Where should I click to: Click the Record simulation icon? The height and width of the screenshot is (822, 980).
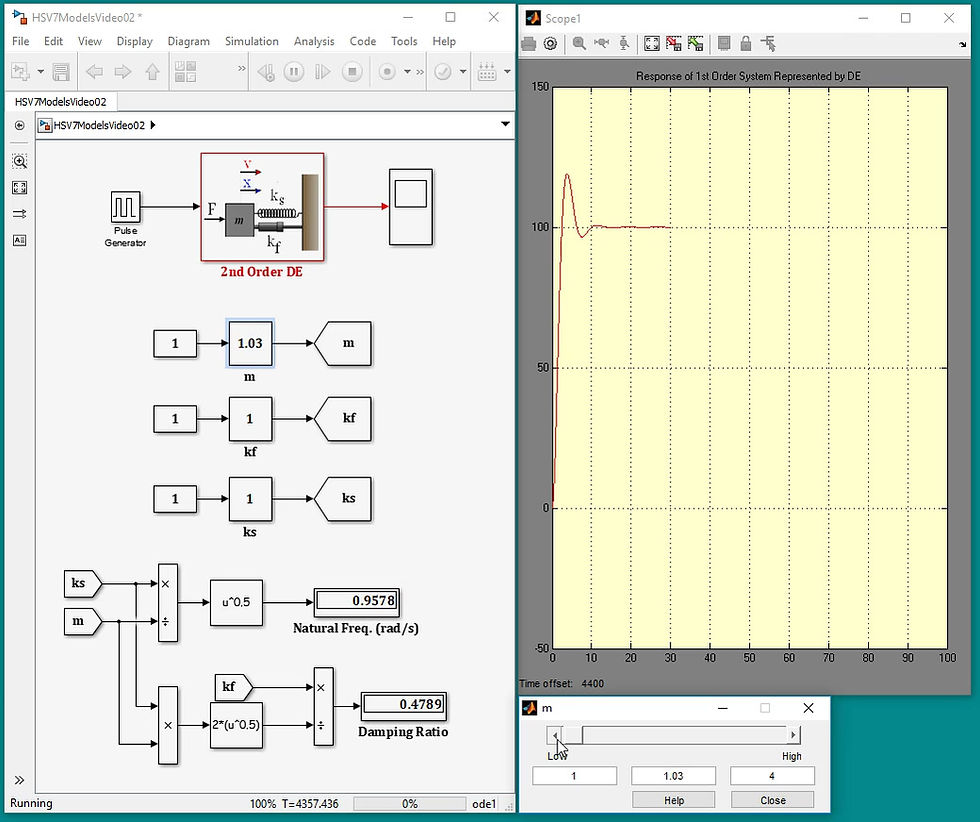click(388, 72)
